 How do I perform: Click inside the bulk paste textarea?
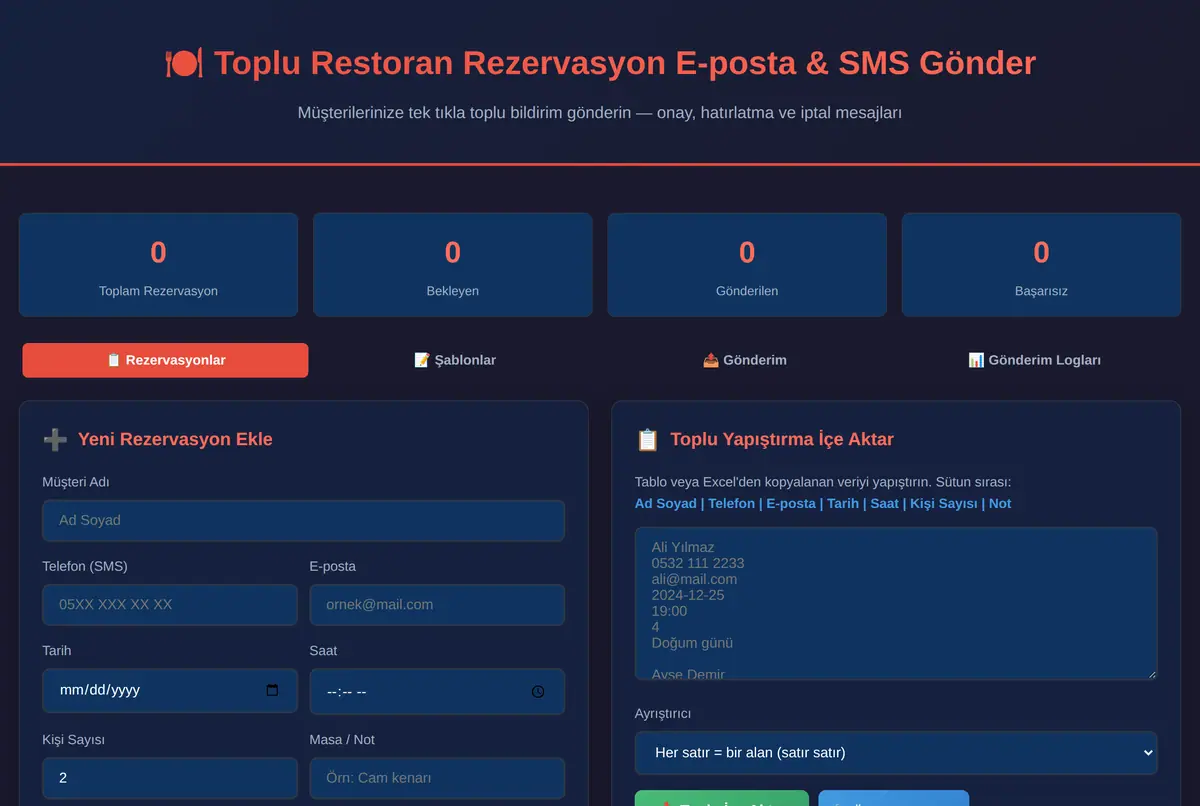tap(896, 604)
